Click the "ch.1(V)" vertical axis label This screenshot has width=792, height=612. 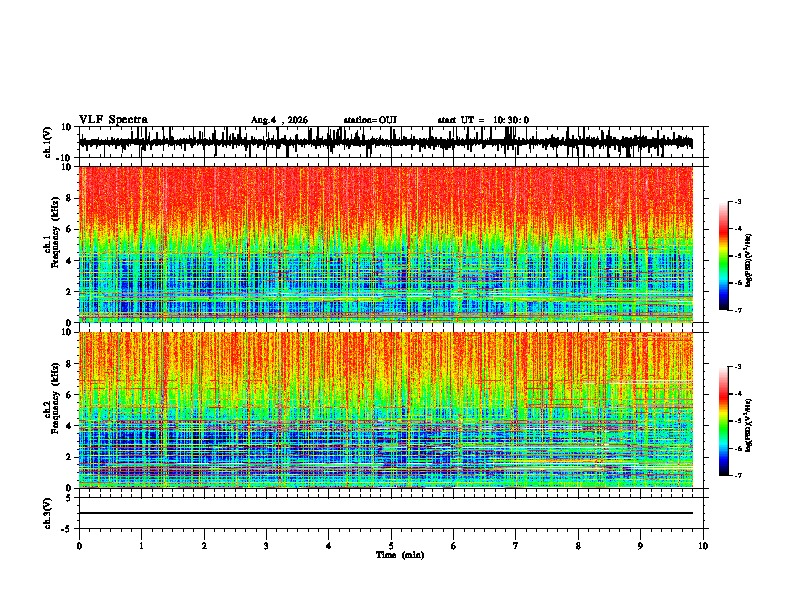(48, 142)
